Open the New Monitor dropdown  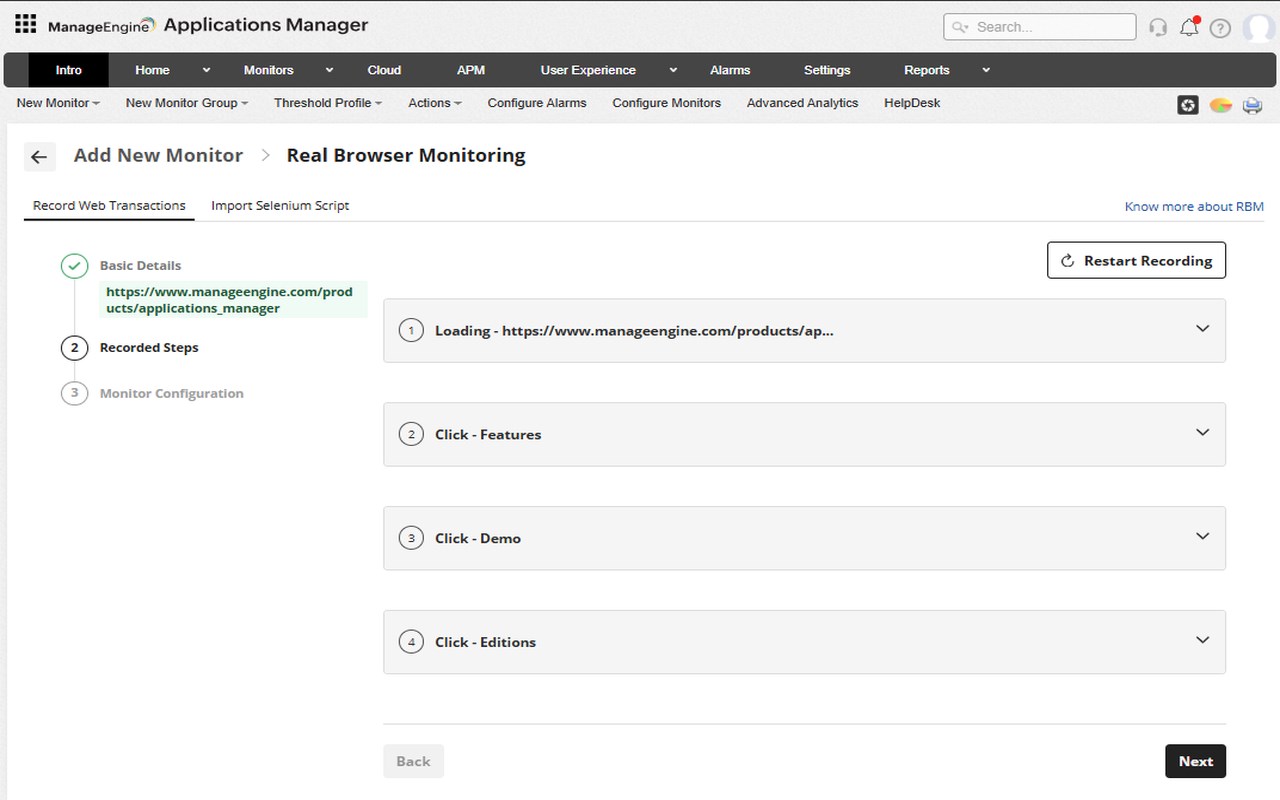pos(58,103)
